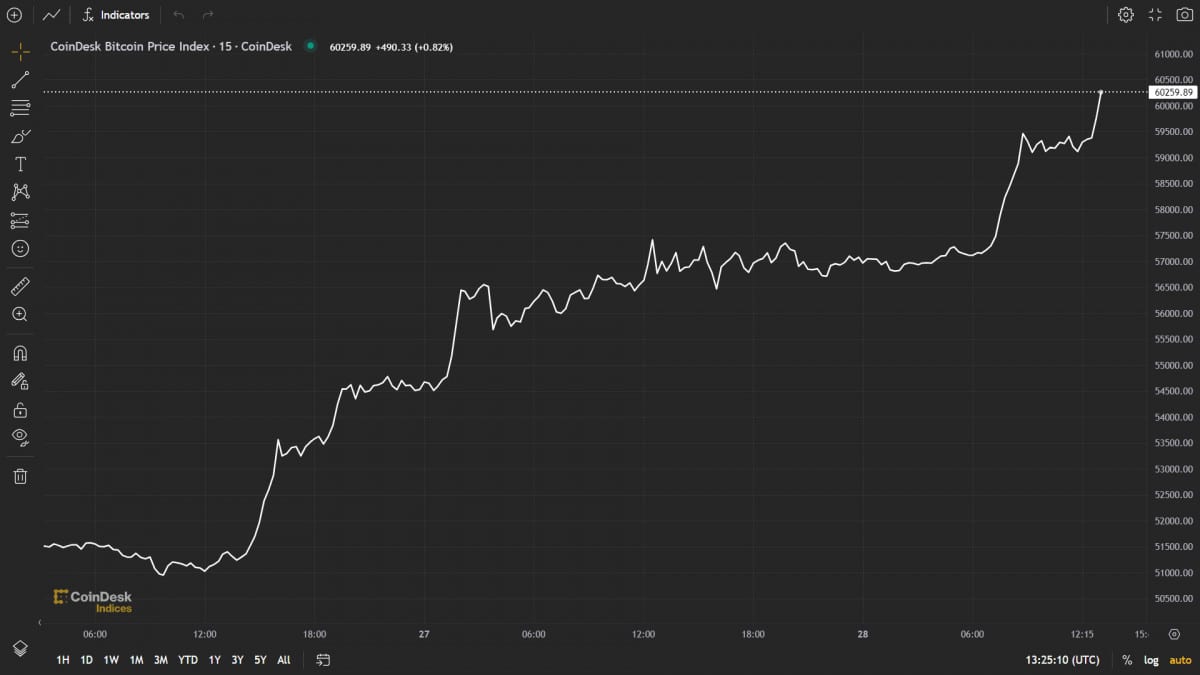Open the chart screenshot camera tool
The image size is (1200, 675).
tap(1184, 15)
